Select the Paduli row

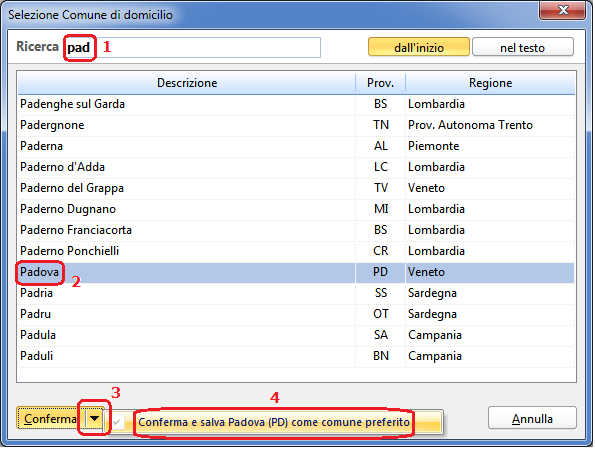pyautogui.click(x=296, y=356)
